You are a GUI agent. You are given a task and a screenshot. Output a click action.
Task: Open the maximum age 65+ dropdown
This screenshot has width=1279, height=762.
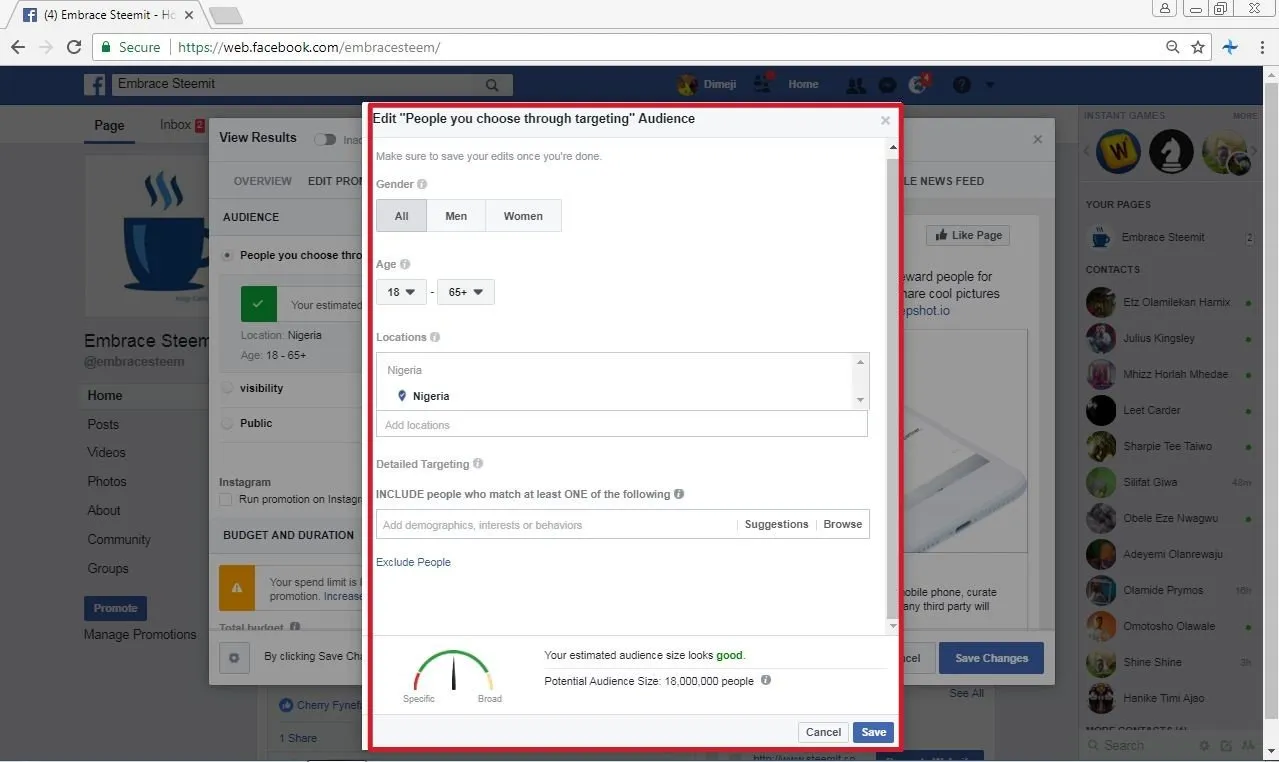[466, 292]
